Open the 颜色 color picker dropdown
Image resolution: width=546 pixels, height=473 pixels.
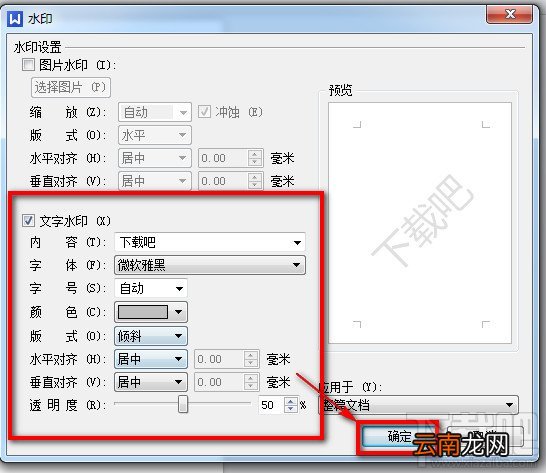150,312
